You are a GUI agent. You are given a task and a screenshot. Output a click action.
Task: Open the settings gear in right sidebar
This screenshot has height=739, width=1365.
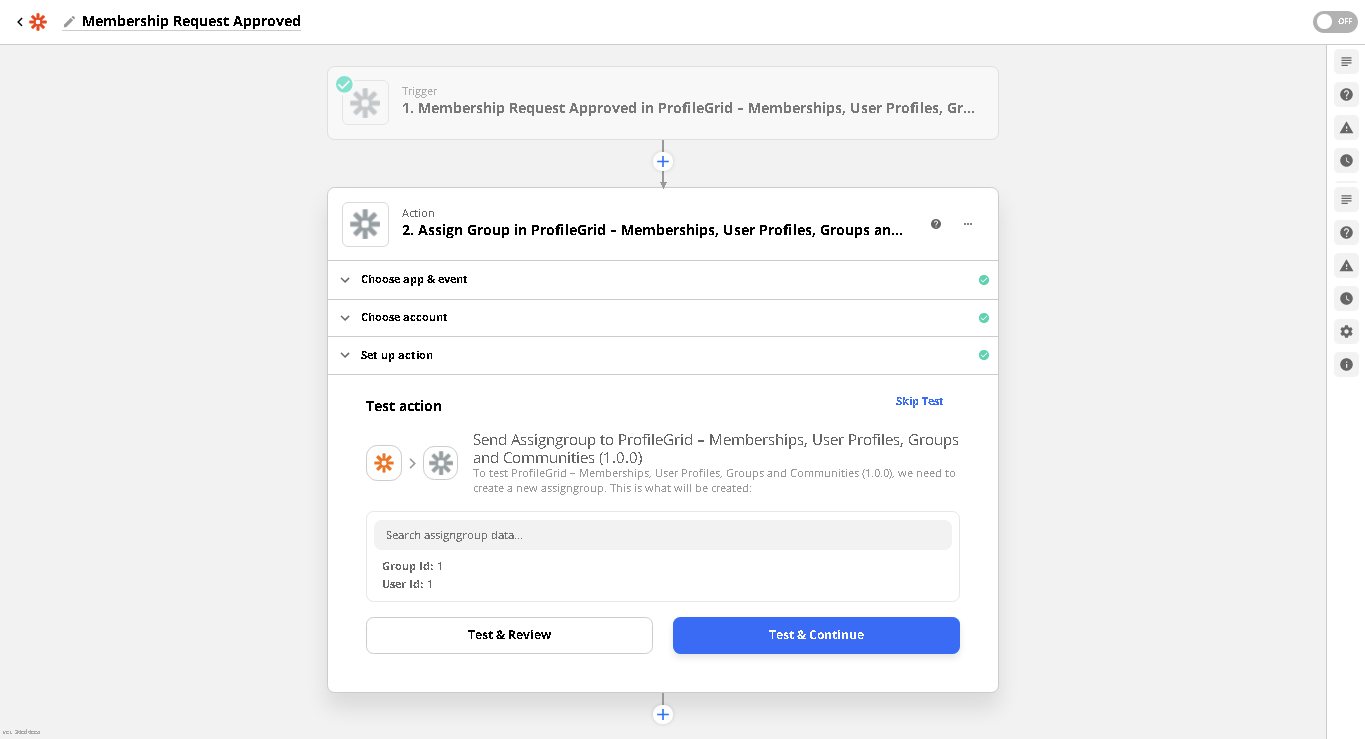coord(1346,331)
